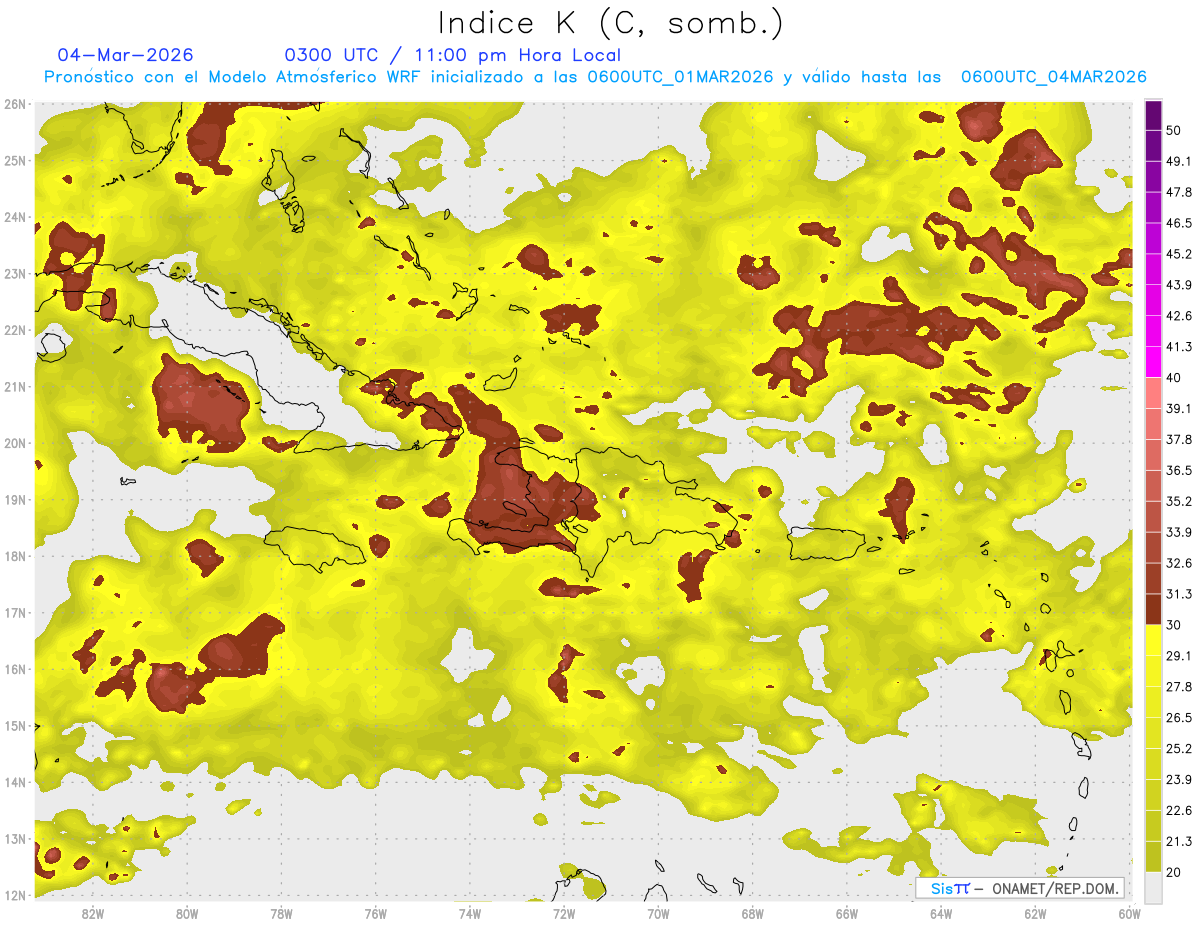
Task: Click the longitude label "80W"
Action: pyautogui.click(x=187, y=914)
